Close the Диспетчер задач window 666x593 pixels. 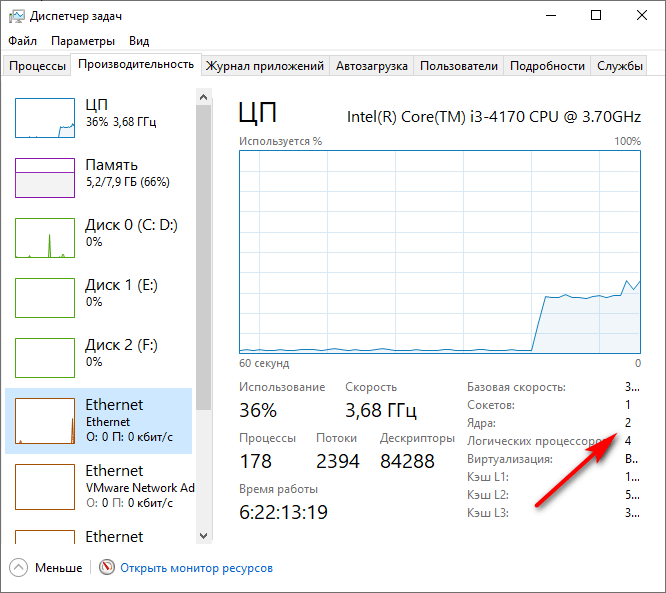(642, 16)
